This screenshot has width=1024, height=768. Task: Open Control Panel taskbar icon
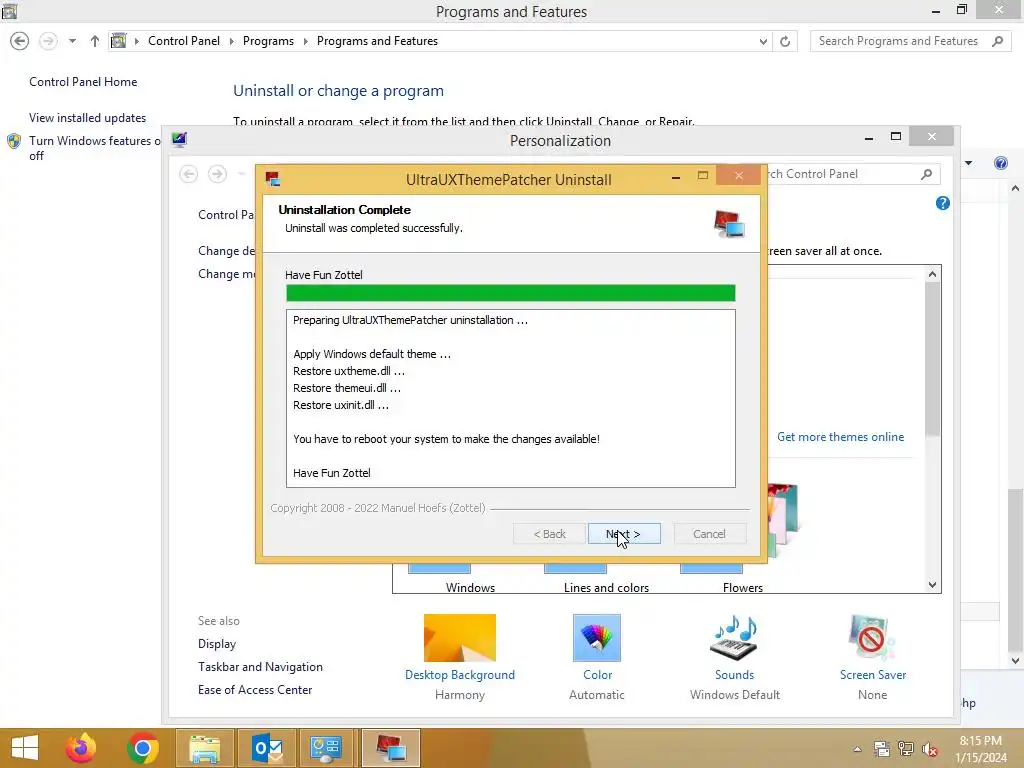pyautogui.click(x=325, y=748)
